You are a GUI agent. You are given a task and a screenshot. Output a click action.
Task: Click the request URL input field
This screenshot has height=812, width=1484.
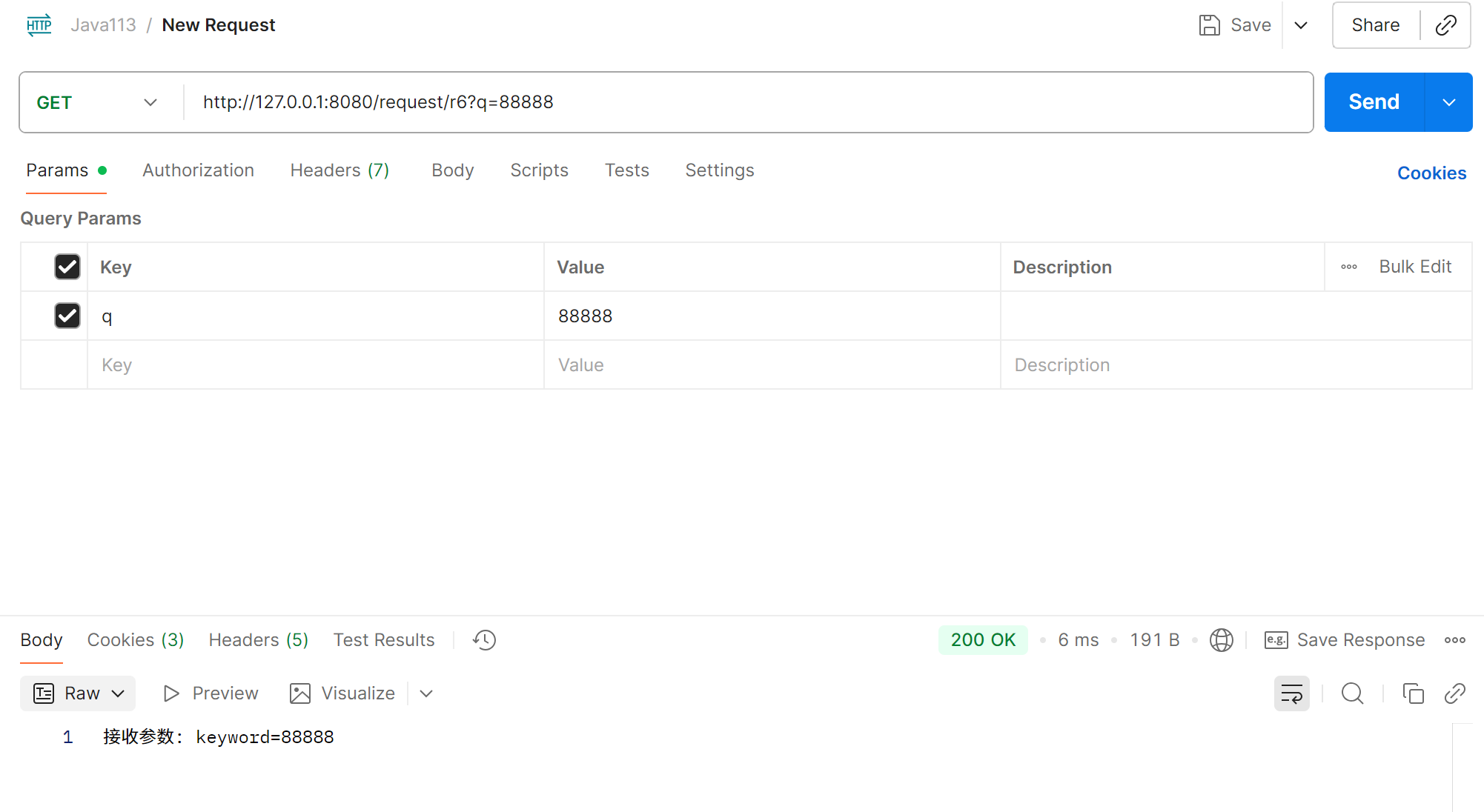click(x=741, y=102)
